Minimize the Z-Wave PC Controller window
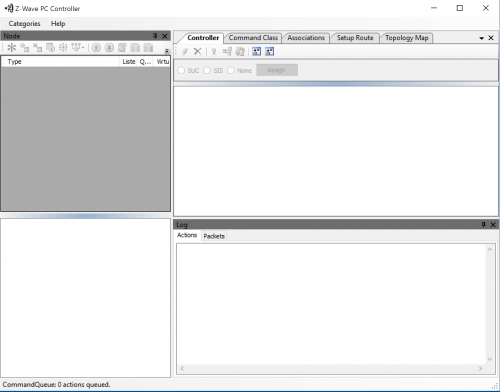Screen dimensions: 500x392 (434, 8)
